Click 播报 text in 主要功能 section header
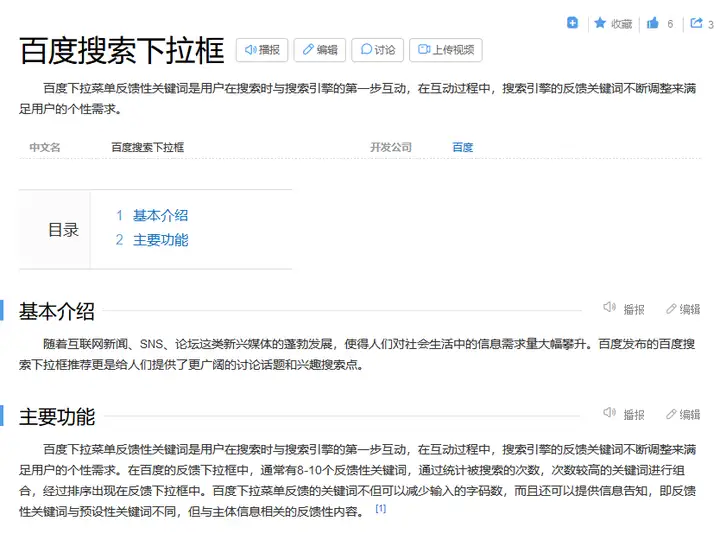 (x=634, y=415)
